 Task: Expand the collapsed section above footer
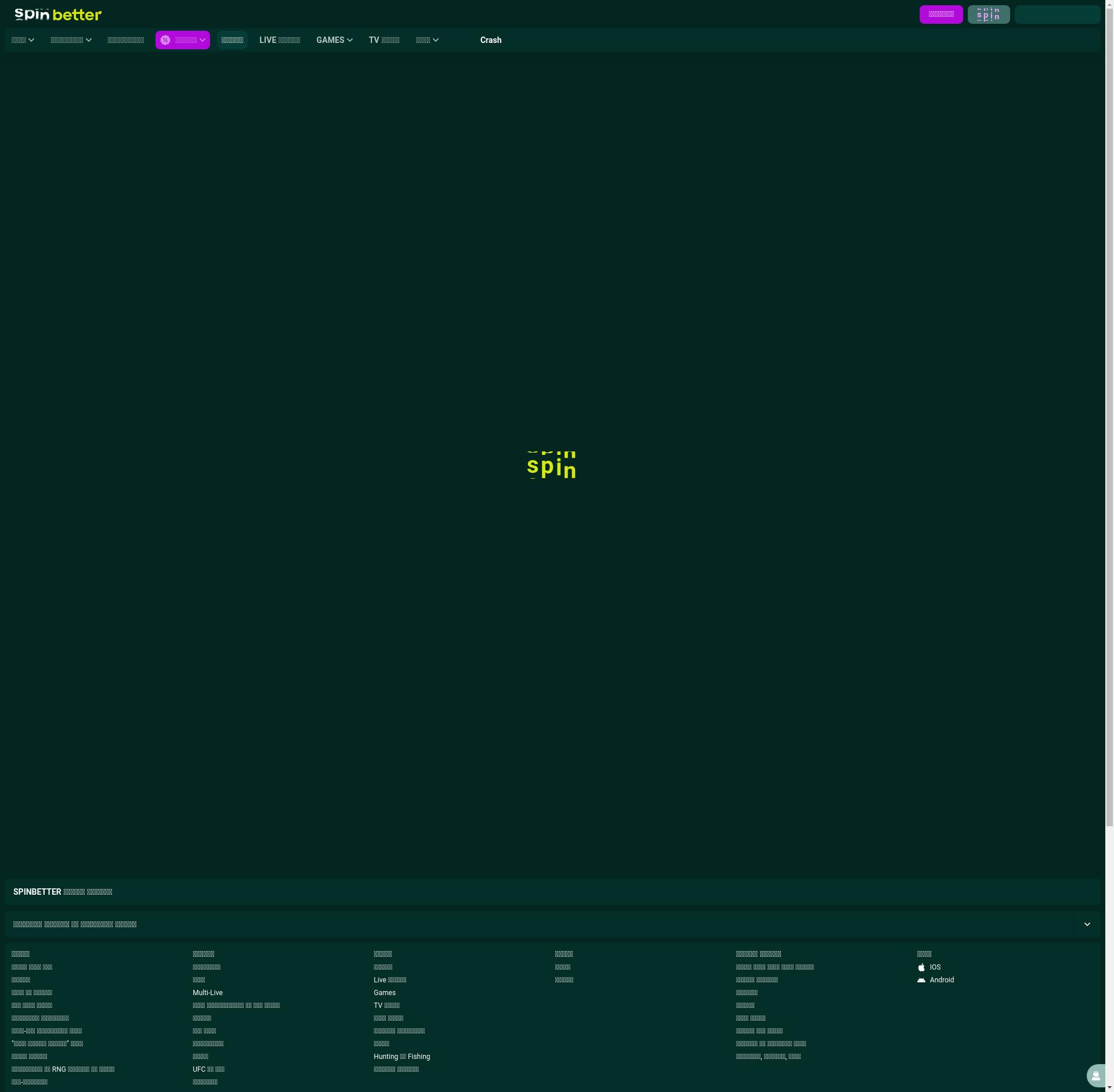[1087, 924]
